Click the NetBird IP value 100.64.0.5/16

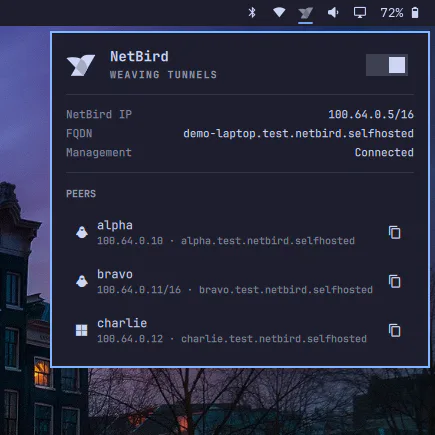[x=371, y=115]
